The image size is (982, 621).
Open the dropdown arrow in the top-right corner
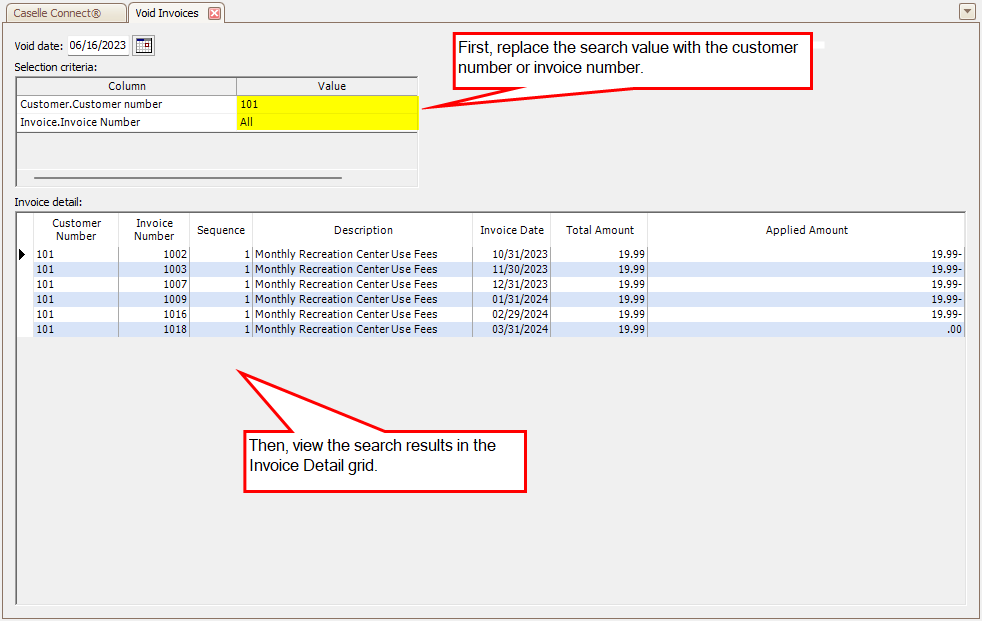[966, 11]
